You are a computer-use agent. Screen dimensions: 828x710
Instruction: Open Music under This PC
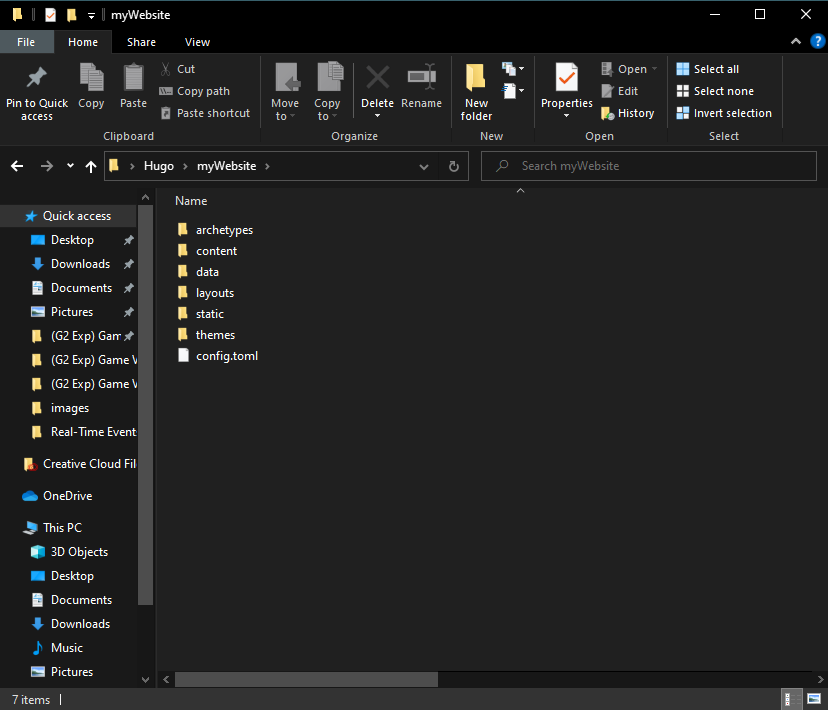pyautogui.click(x=57, y=648)
